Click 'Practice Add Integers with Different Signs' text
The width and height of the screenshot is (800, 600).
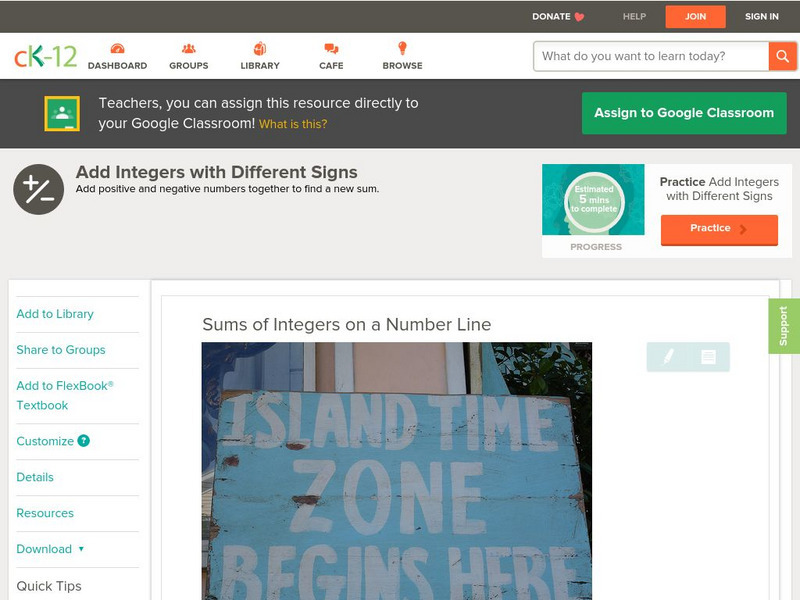(x=719, y=189)
